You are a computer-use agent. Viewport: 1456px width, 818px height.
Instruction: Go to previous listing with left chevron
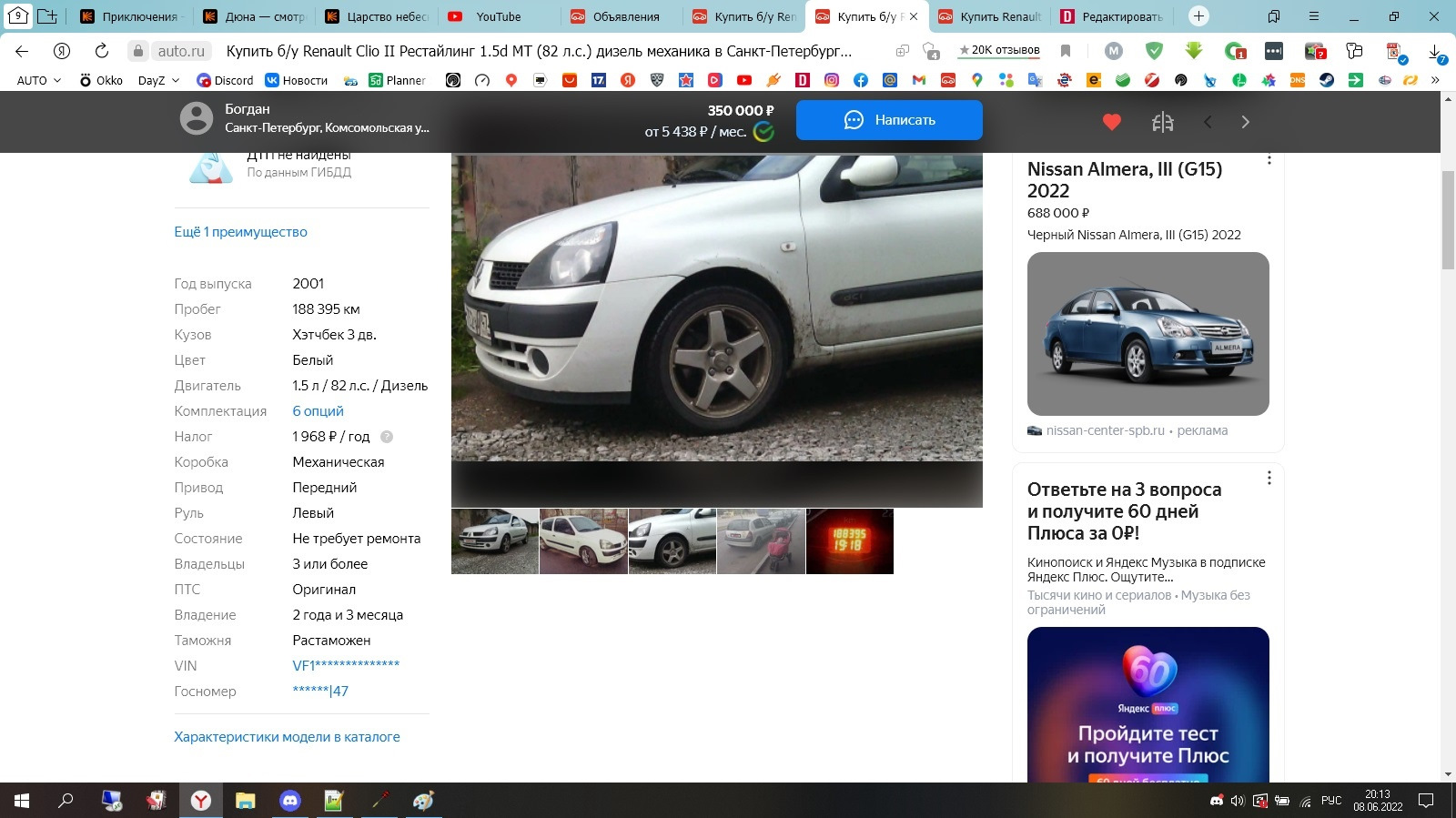coord(1208,122)
